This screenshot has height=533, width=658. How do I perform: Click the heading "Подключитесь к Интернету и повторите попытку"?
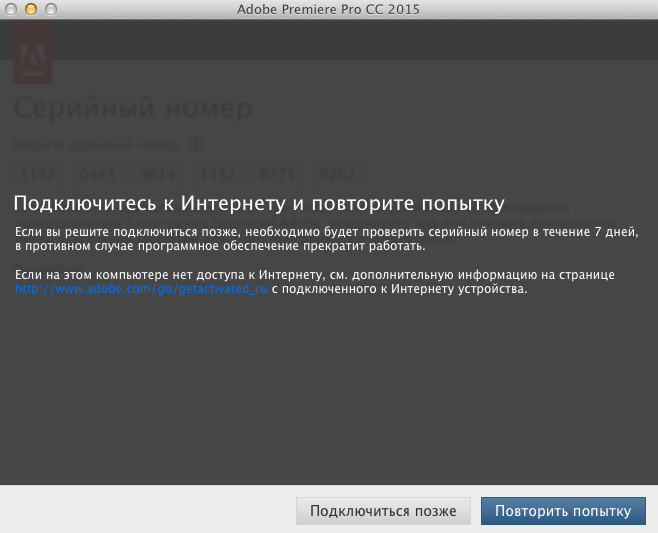click(259, 204)
